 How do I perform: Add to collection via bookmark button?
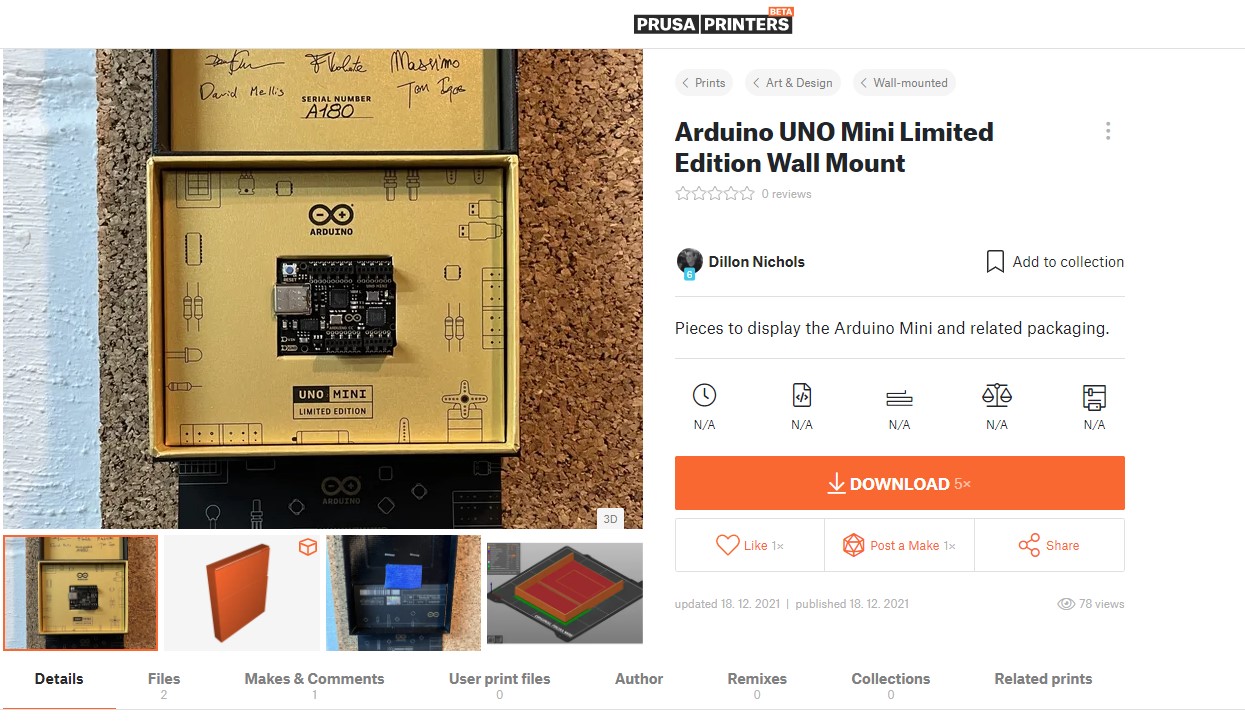point(1055,262)
